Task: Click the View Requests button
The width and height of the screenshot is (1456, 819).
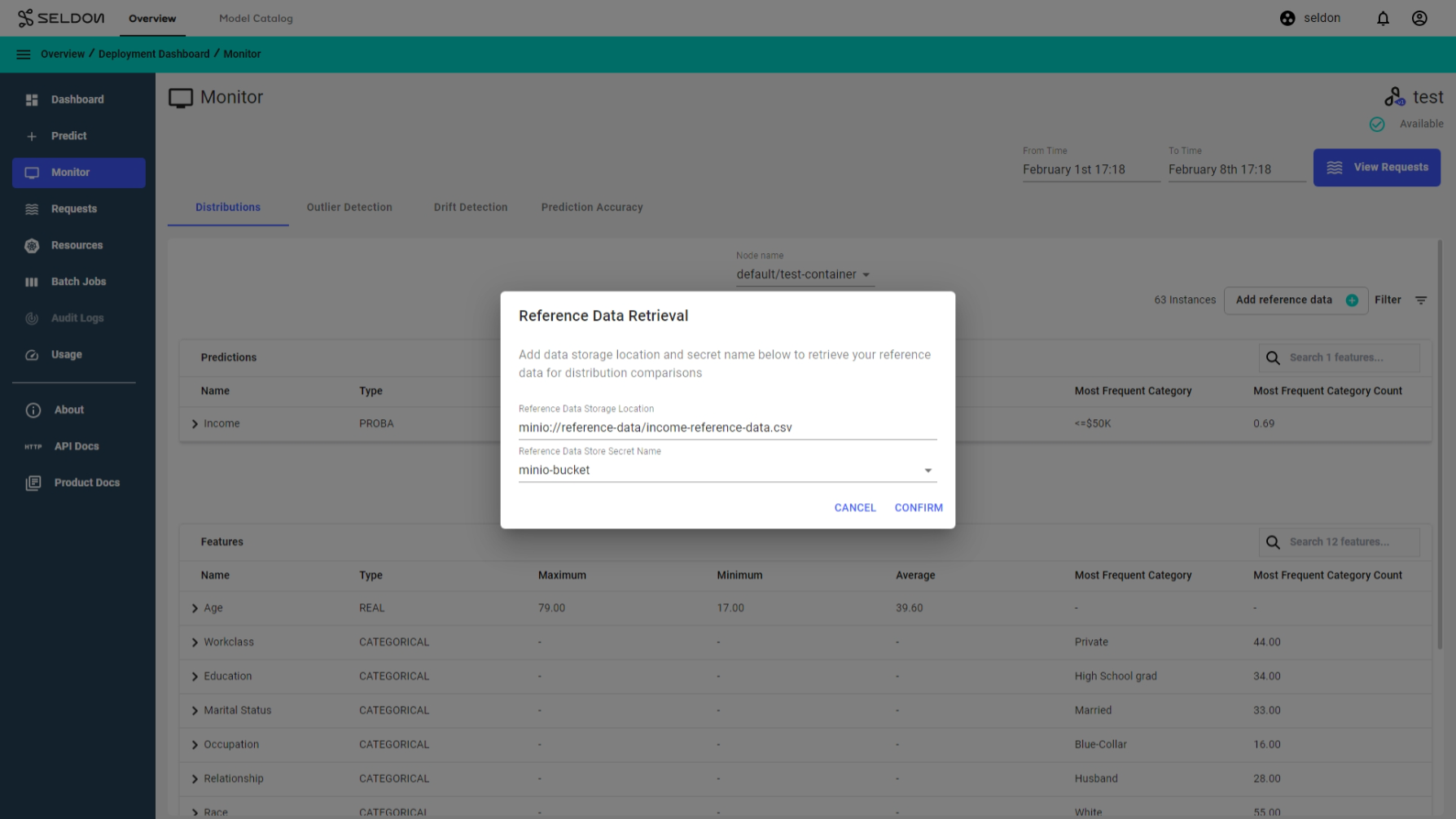Action: pyautogui.click(x=1376, y=168)
